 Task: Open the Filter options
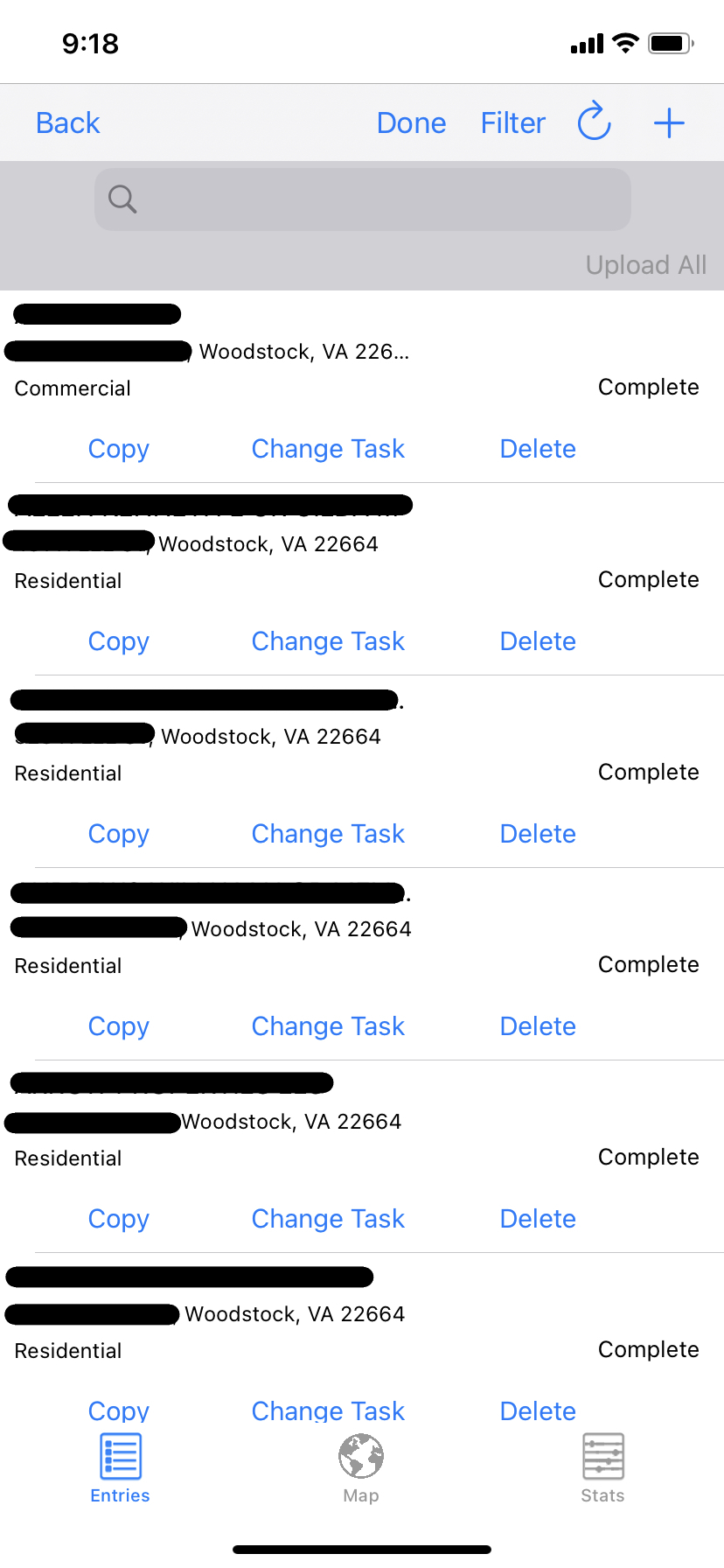tap(512, 122)
